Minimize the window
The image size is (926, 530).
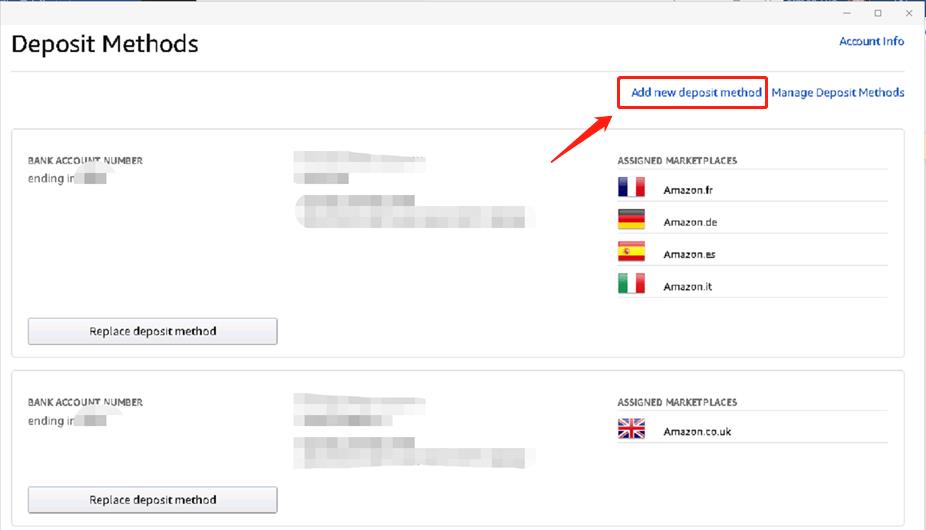point(847,13)
